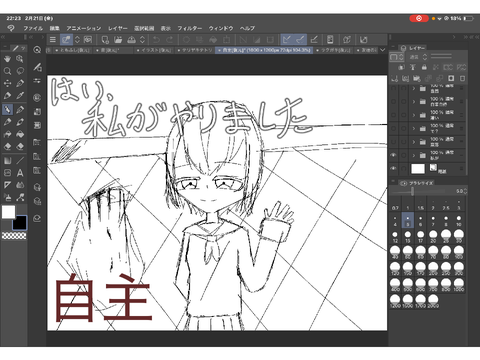This screenshot has height=360, width=480.
Task: Redo the last action
Action: click(169, 40)
